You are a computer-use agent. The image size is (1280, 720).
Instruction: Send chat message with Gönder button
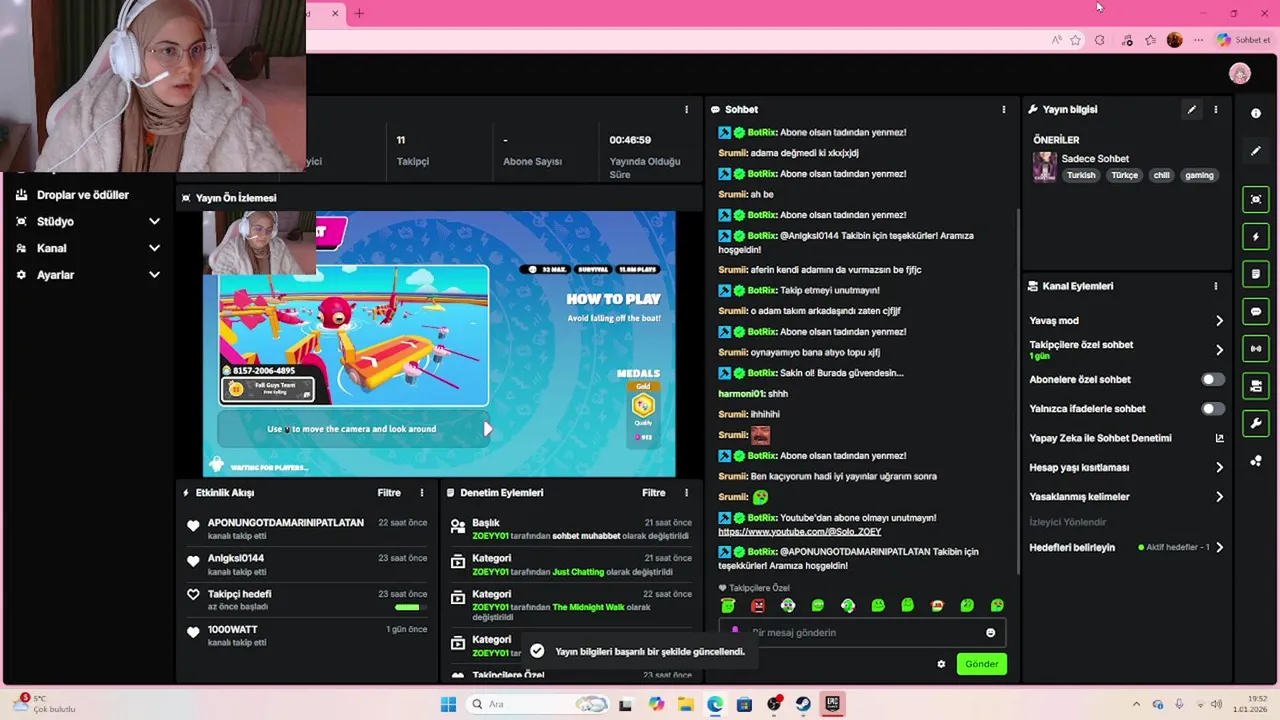[981, 664]
